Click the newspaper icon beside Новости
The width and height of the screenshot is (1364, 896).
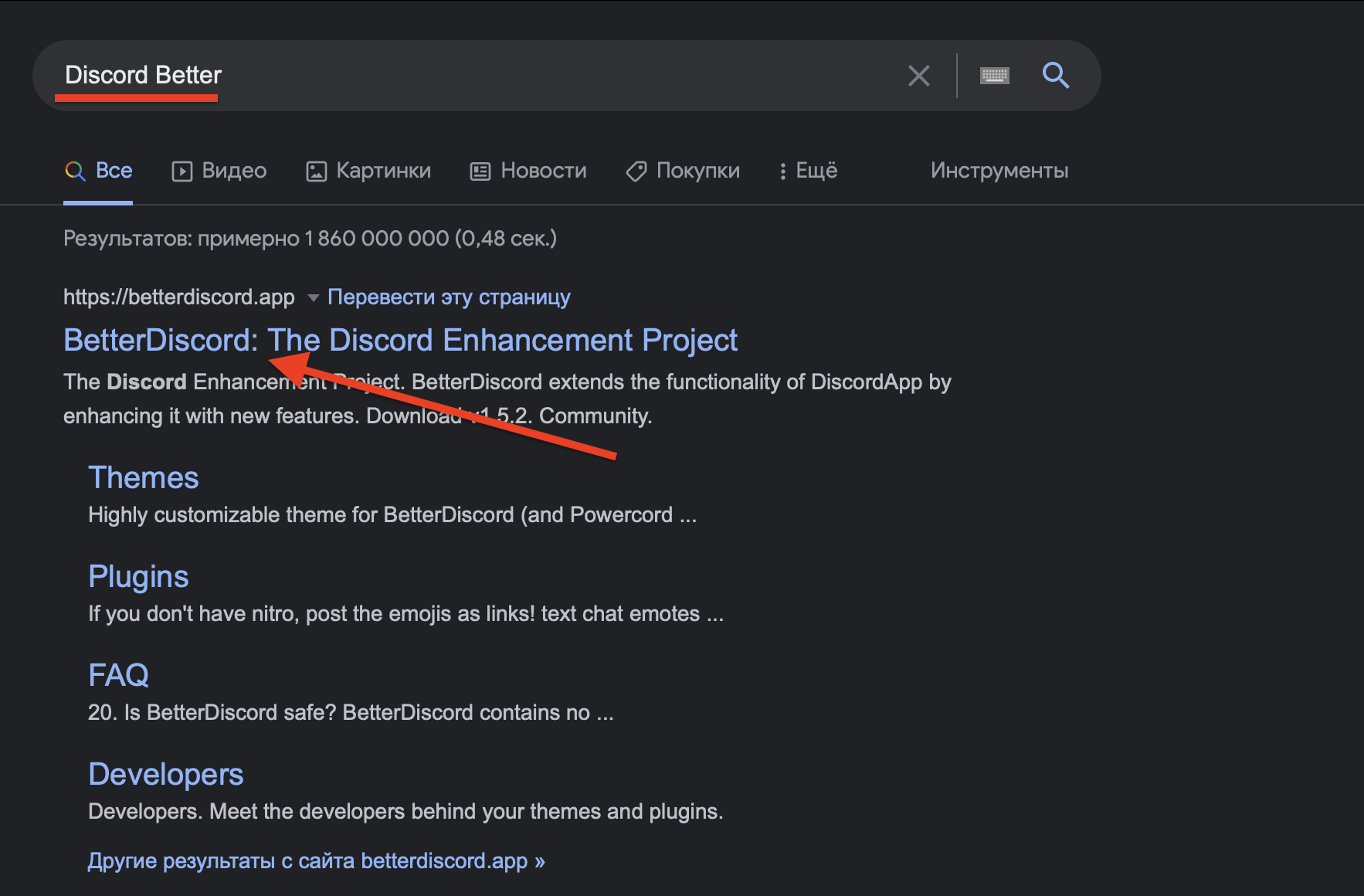(480, 171)
